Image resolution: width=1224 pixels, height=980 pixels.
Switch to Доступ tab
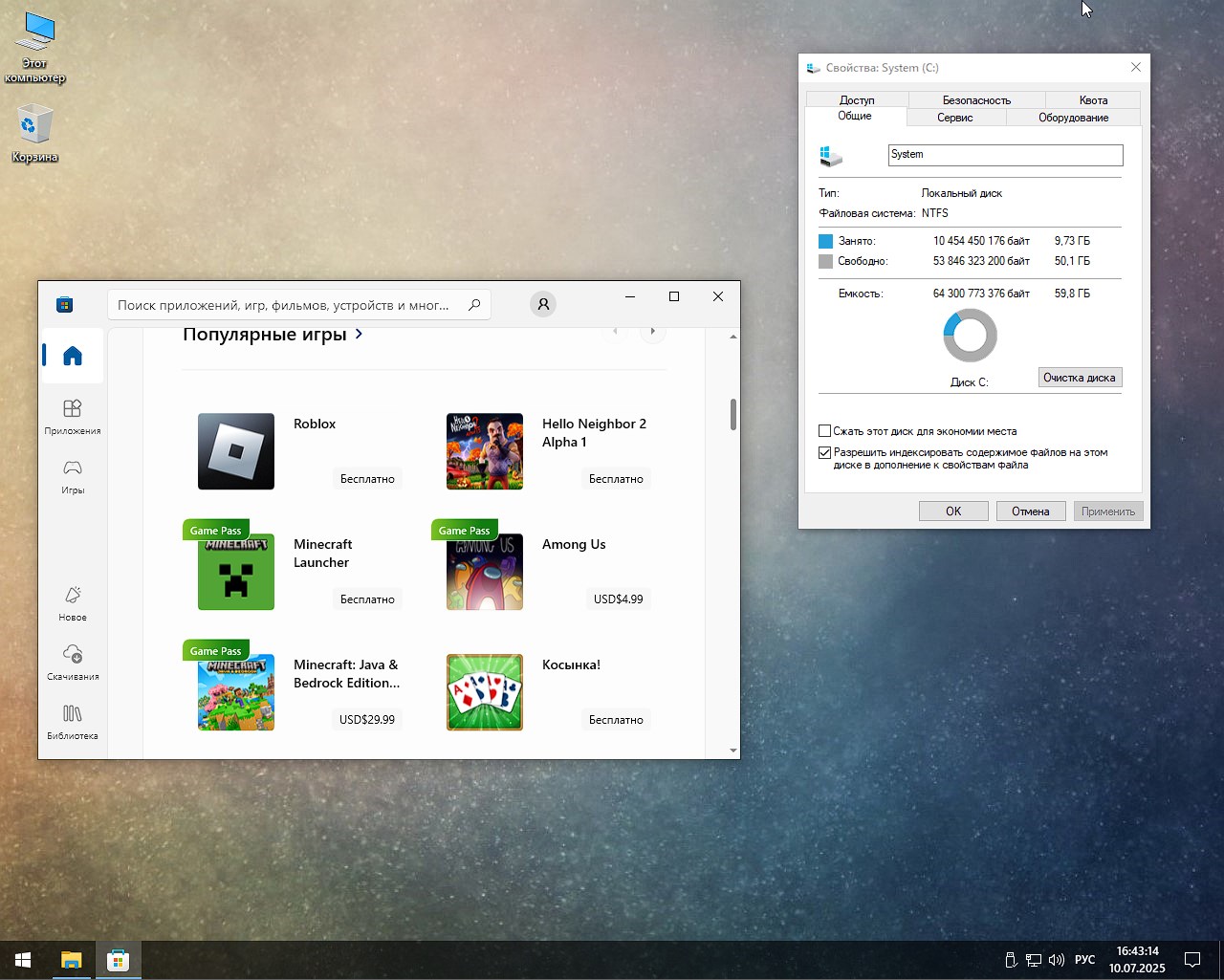click(x=857, y=99)
